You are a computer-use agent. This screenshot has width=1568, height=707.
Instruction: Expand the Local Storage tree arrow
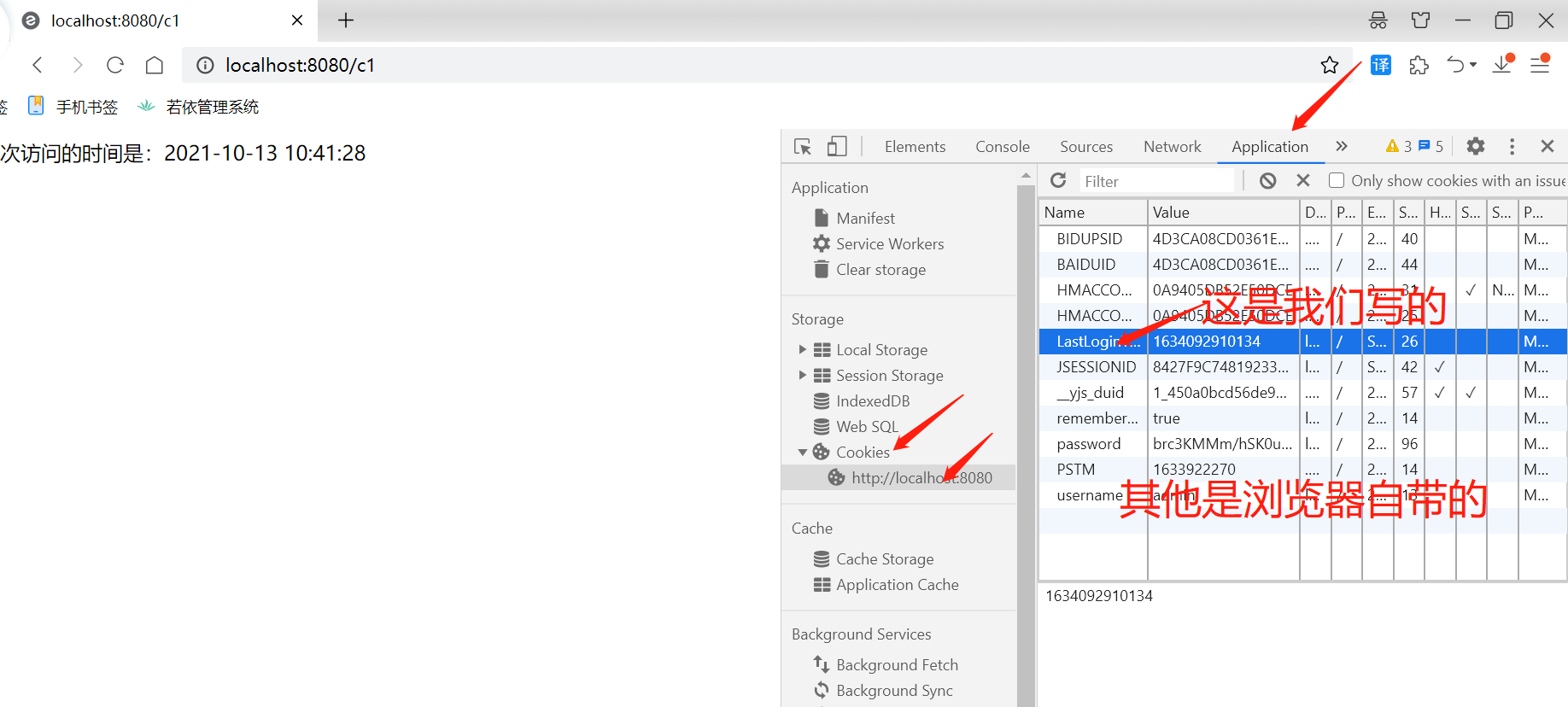tap(802, 349)
